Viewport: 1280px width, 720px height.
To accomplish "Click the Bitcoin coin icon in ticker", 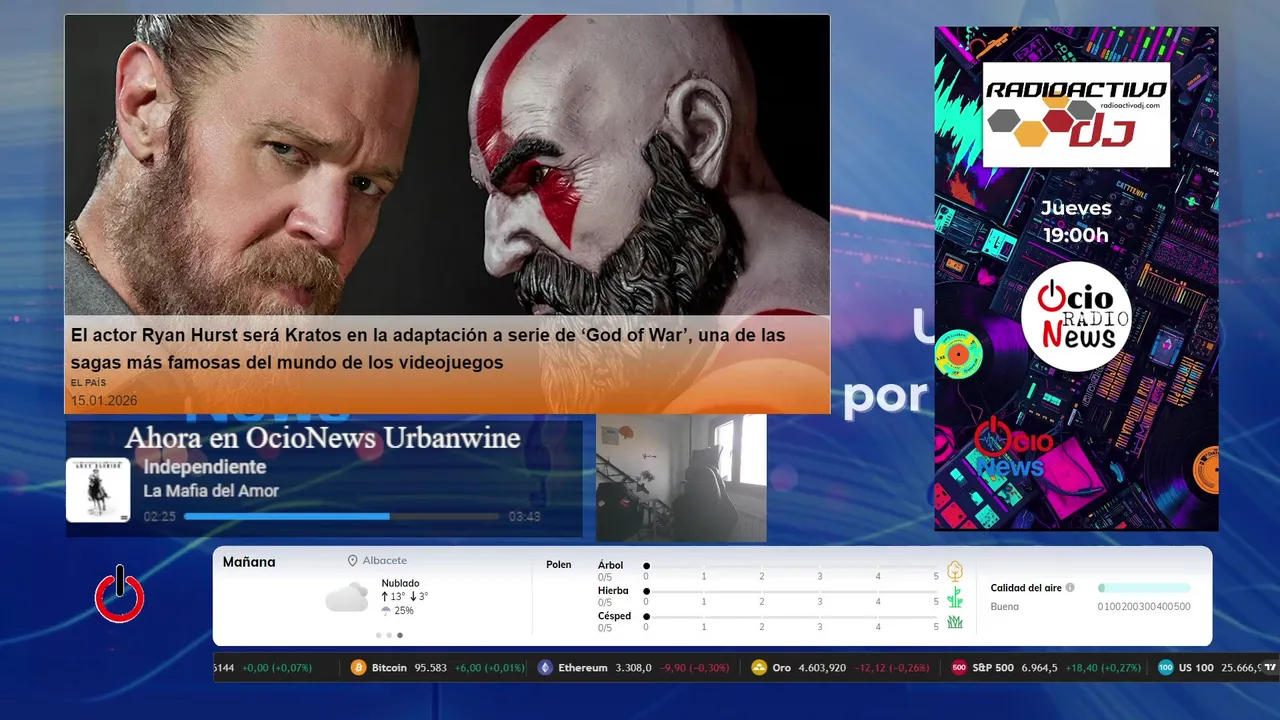I will [358, 667].
